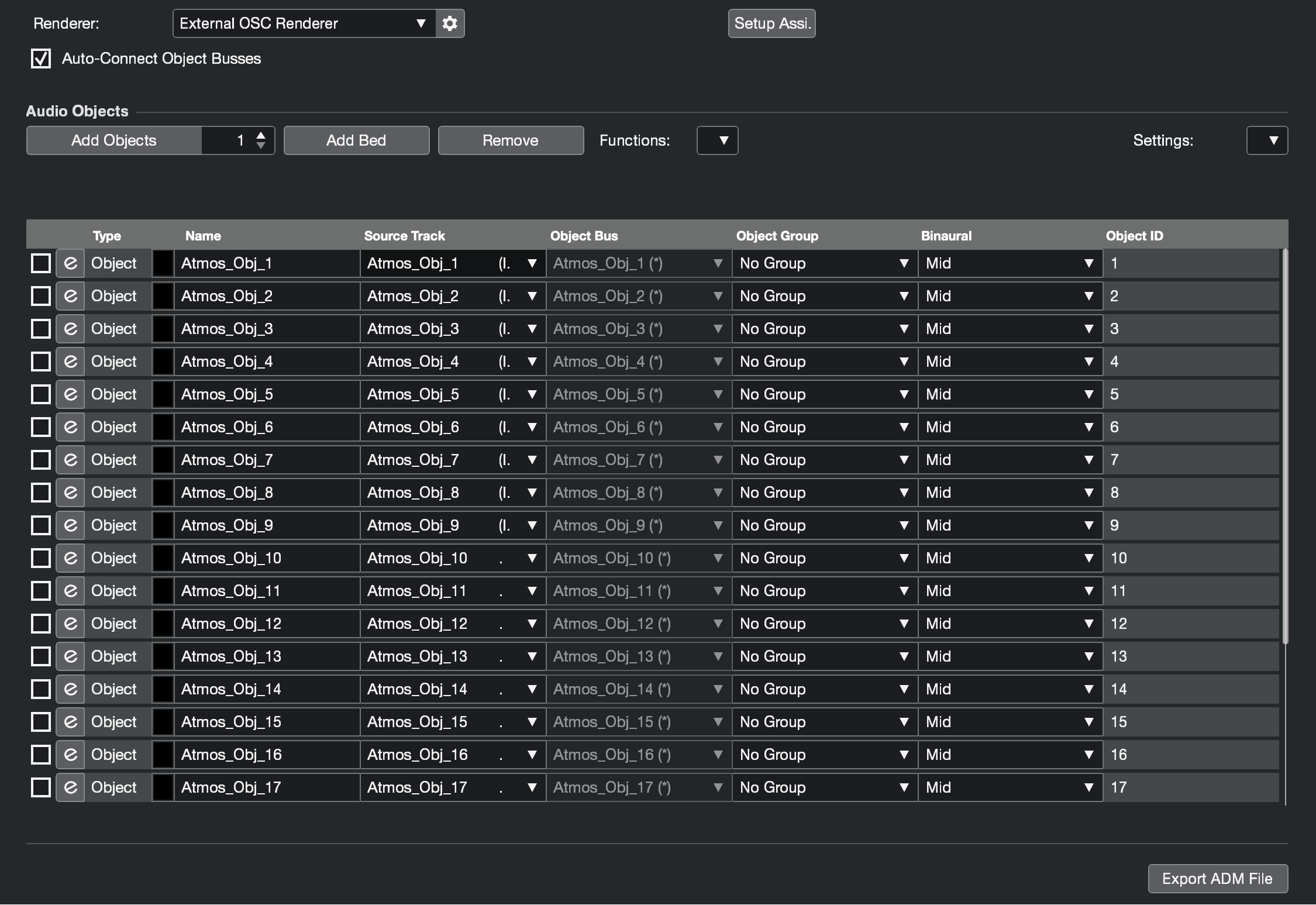Disable Auto-Connect Object Busses checkbox

click(41, 59)
